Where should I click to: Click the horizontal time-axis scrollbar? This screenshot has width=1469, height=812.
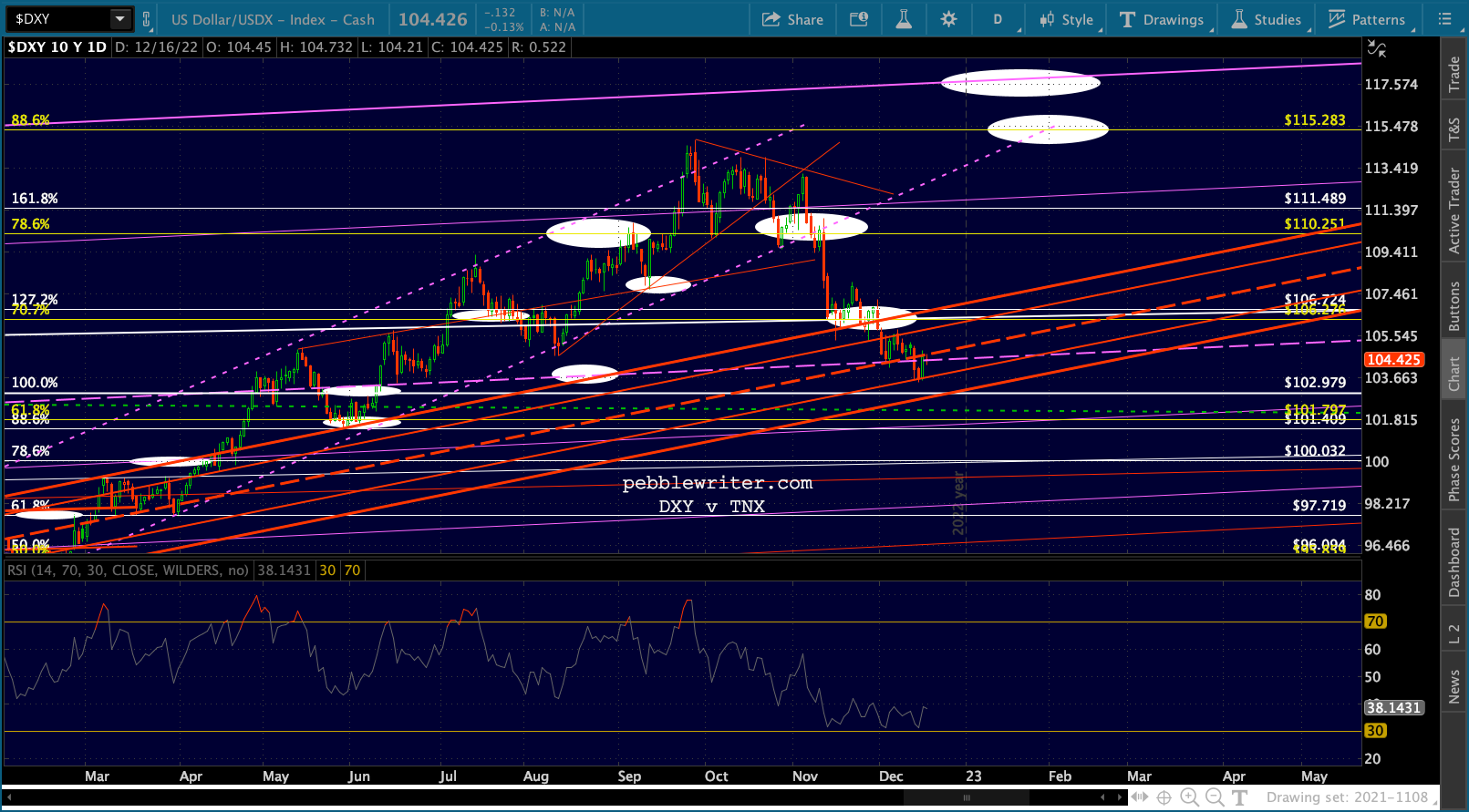(x=967, y=797)
